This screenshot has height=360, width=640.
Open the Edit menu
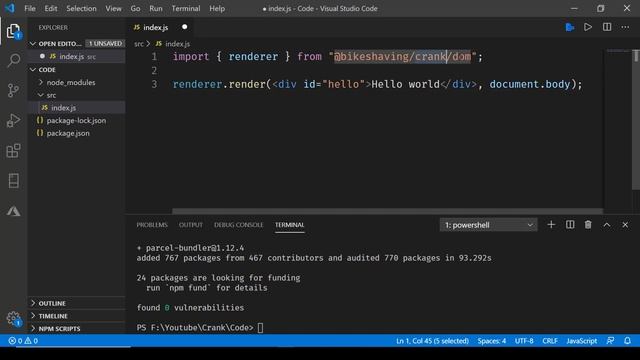51,8
